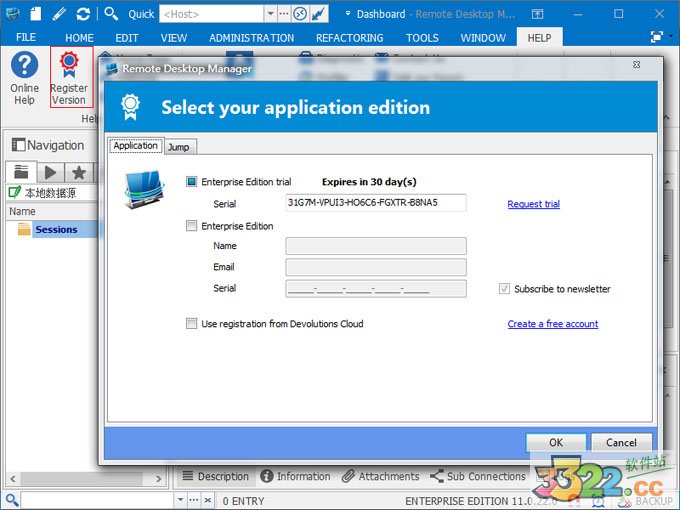
Task: Switch to the Jump tab
Action: click(x=179, y=147)
